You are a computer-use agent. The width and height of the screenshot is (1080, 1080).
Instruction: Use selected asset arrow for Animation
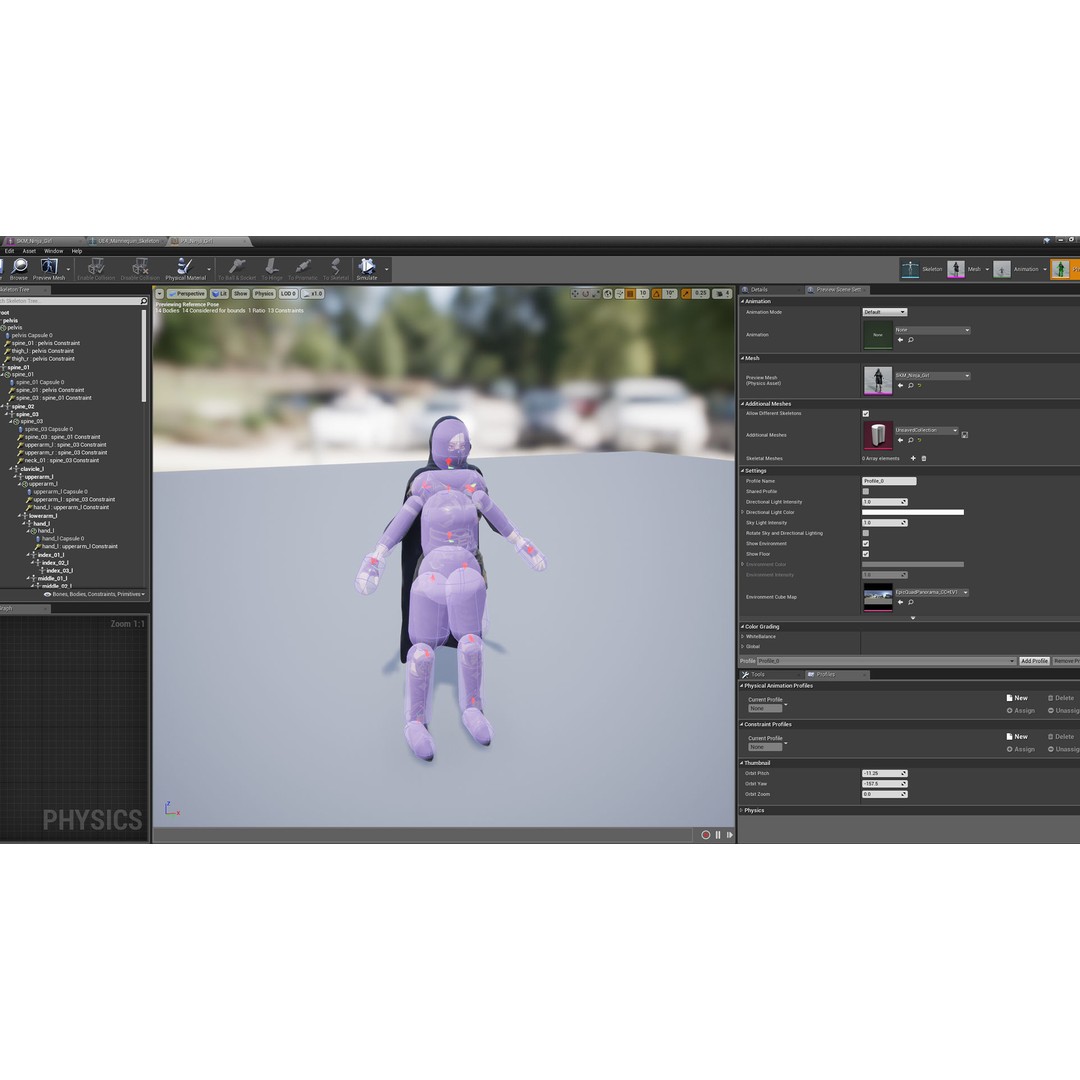tap(900, 340)
